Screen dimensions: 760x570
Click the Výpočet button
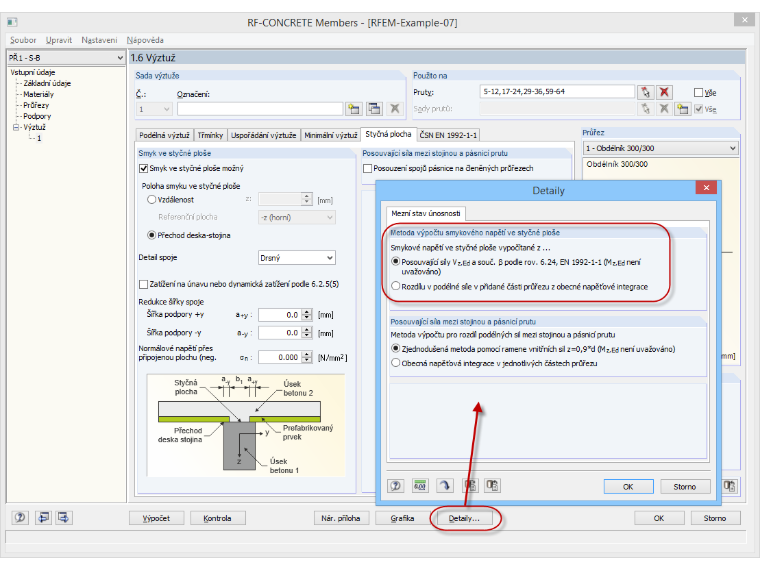pos(157,518)
